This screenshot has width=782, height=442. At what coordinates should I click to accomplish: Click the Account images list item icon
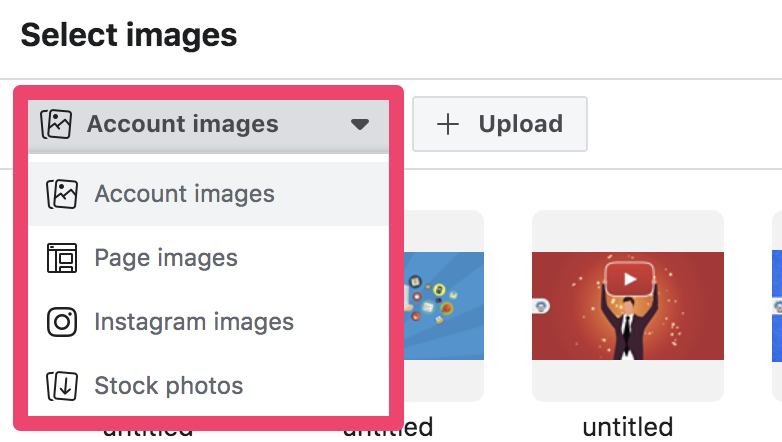(x=62, y=194)
